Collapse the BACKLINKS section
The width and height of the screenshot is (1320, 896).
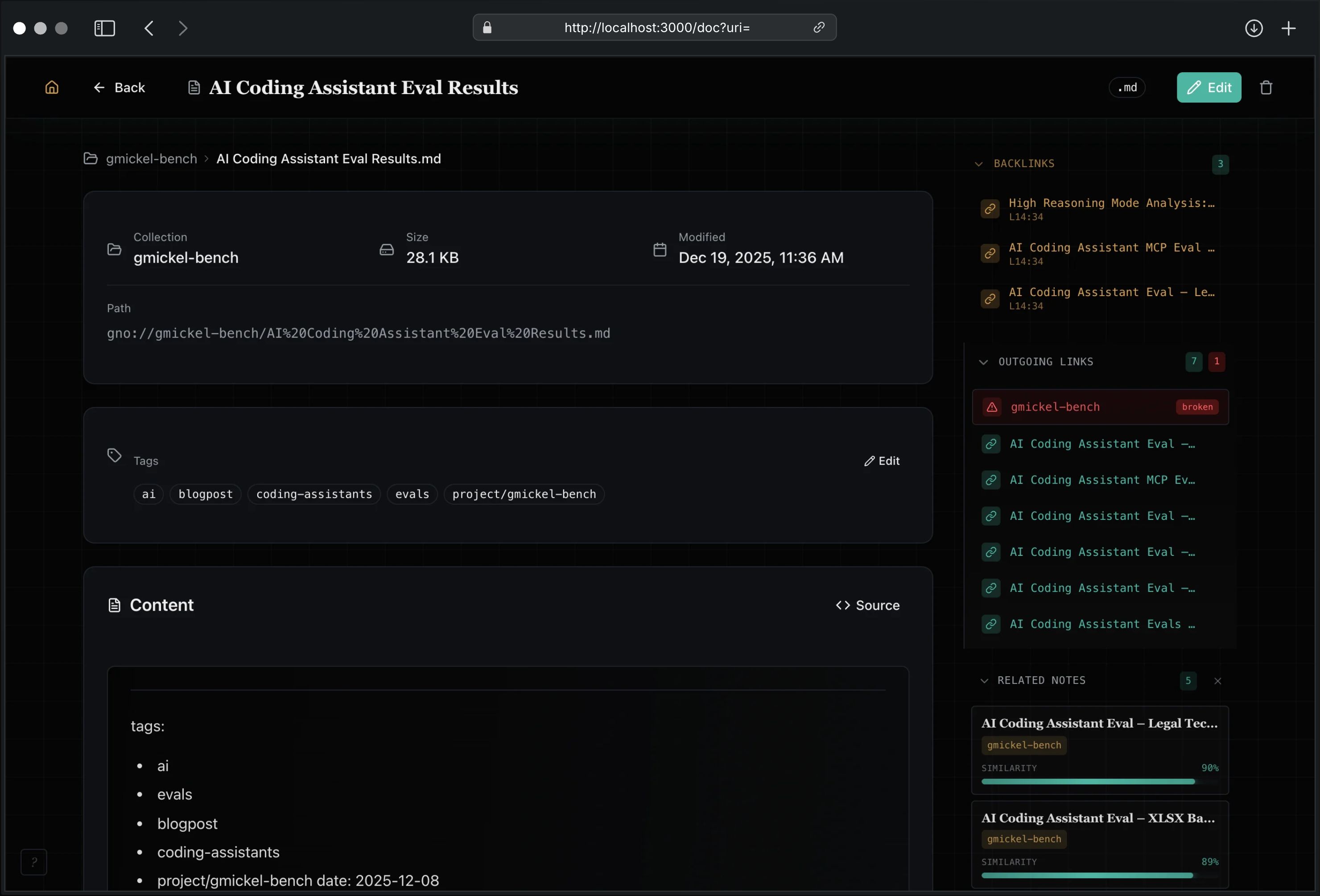[x=979, y=164]
